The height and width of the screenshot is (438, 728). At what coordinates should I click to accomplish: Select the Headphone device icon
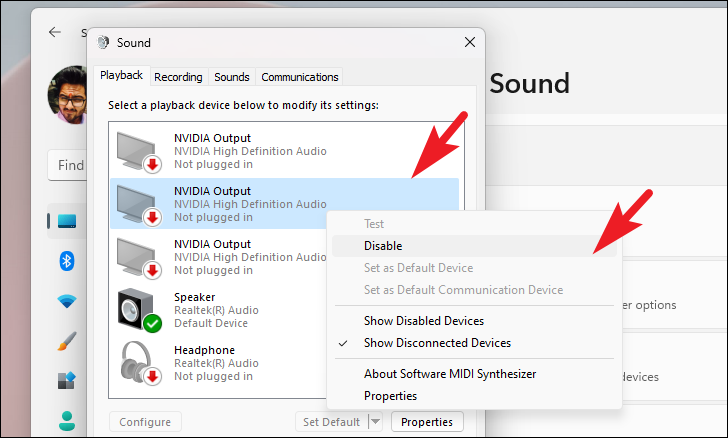pos(140,363)
